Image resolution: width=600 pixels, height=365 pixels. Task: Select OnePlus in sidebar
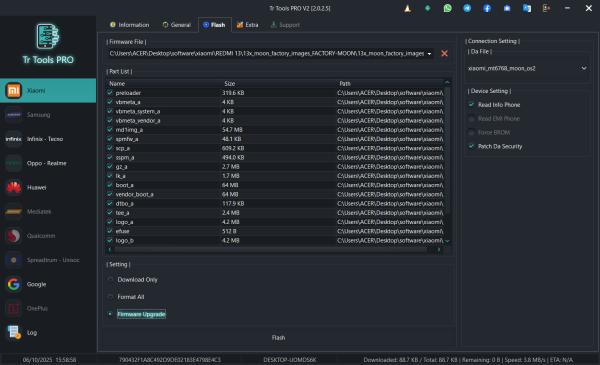tap(48, 308)
